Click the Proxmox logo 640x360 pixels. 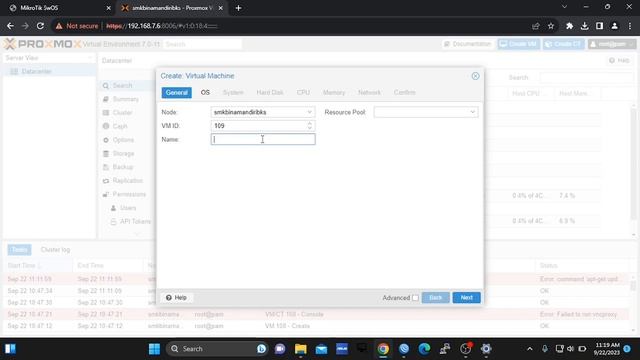pos(42,44)
